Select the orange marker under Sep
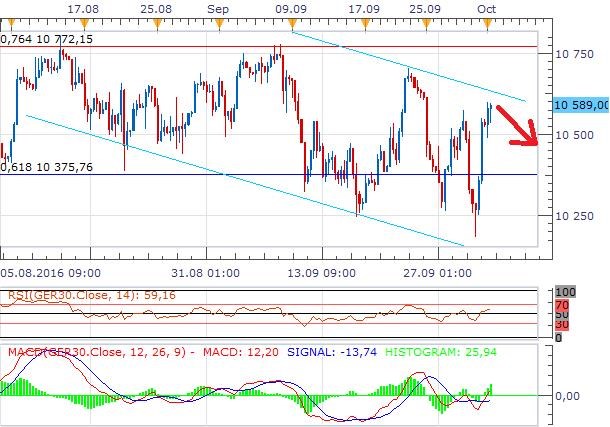 tap(218, 20)
